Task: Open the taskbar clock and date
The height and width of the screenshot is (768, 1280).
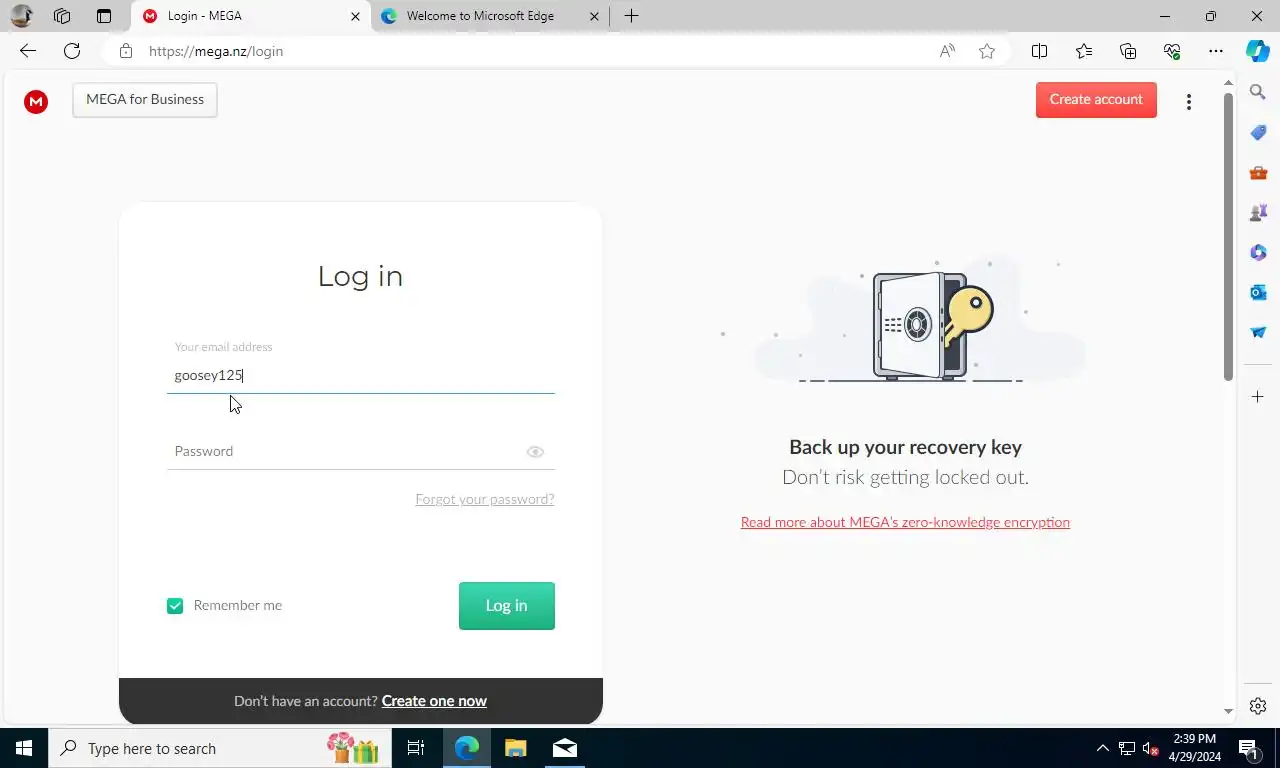Action: (x=1196, y=748)
